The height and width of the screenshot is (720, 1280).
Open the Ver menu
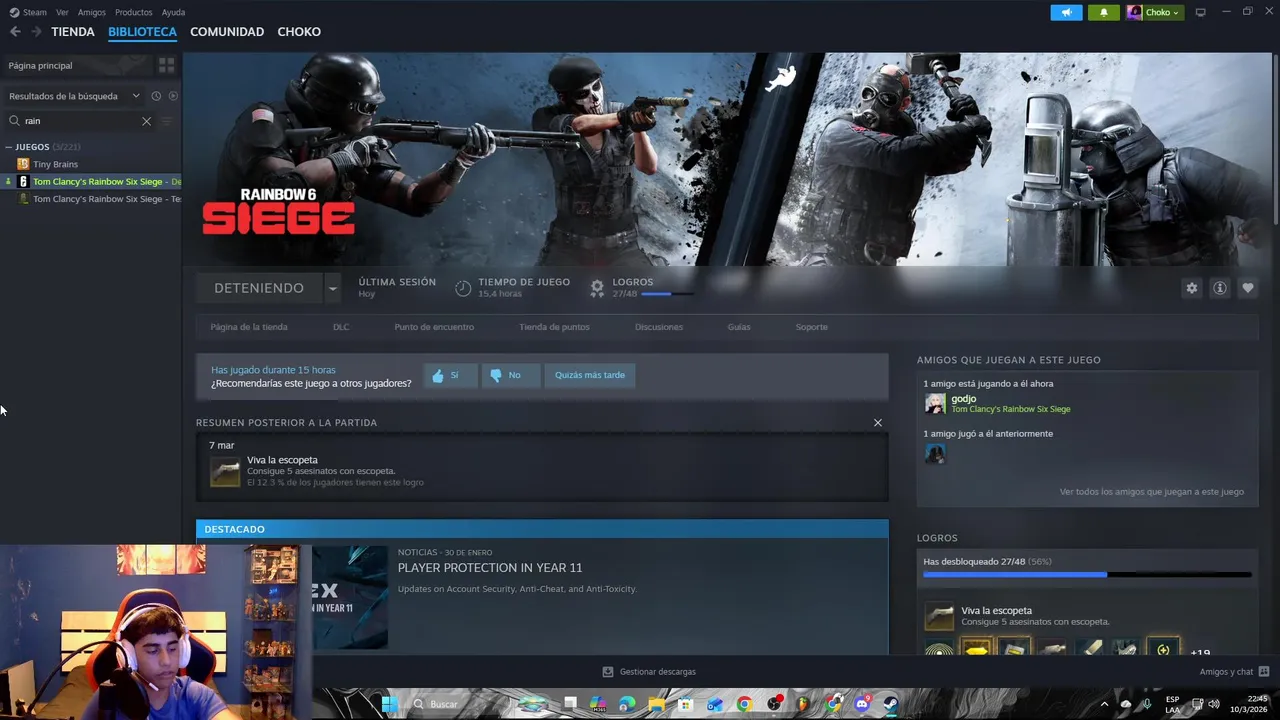coord(62,12)
